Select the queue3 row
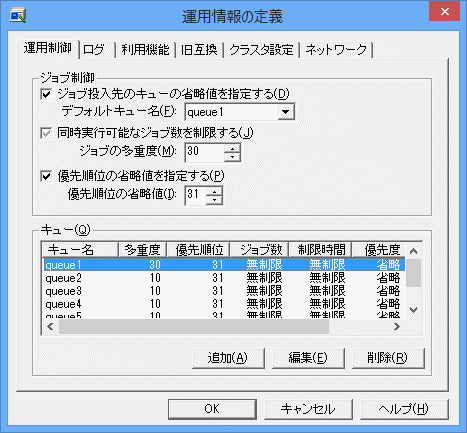Image resolution: width=467 pixels, height=433 pixels. pyautogui.click(x=224, y=291)
